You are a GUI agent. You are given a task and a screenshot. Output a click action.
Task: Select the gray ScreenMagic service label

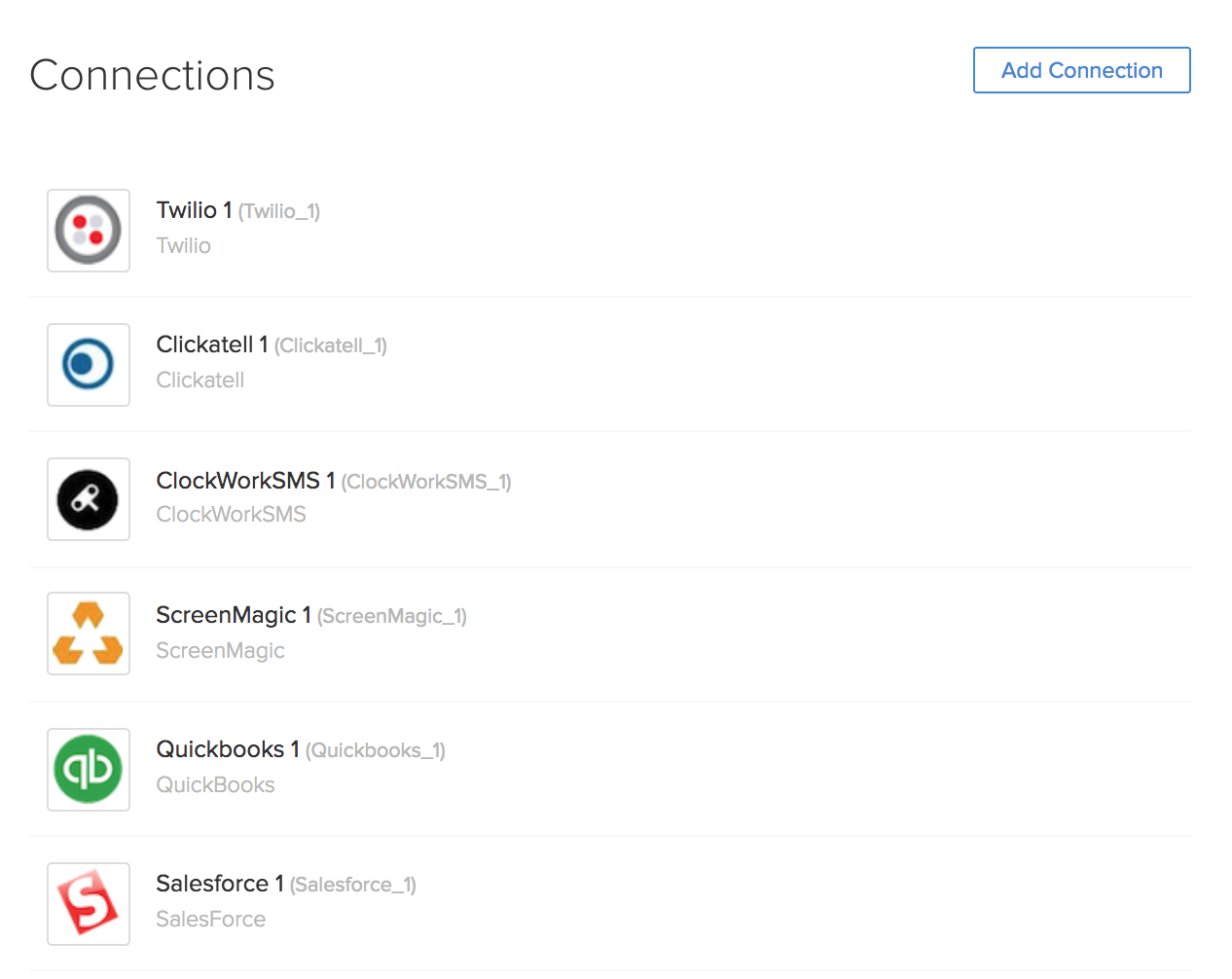221,651
